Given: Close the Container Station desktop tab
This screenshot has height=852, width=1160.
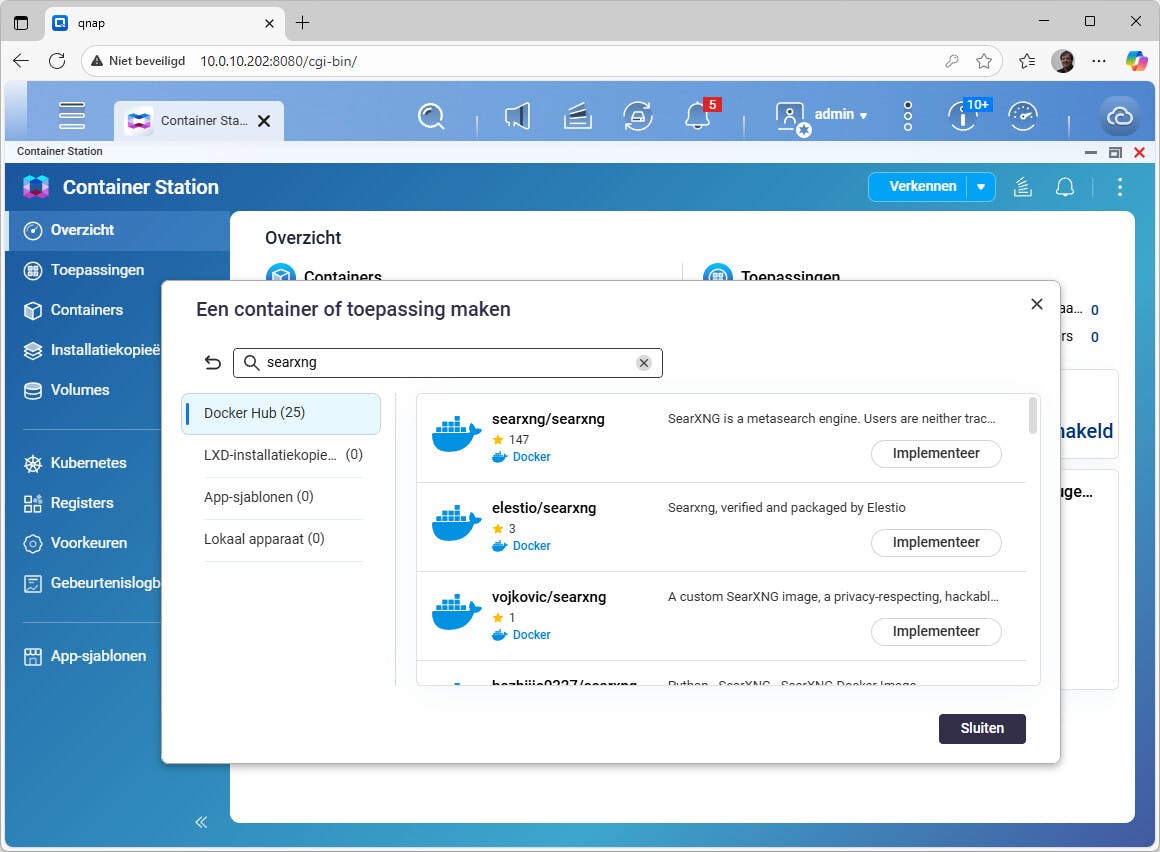Looking at the screenshot, I should click(x=263, y=121).
